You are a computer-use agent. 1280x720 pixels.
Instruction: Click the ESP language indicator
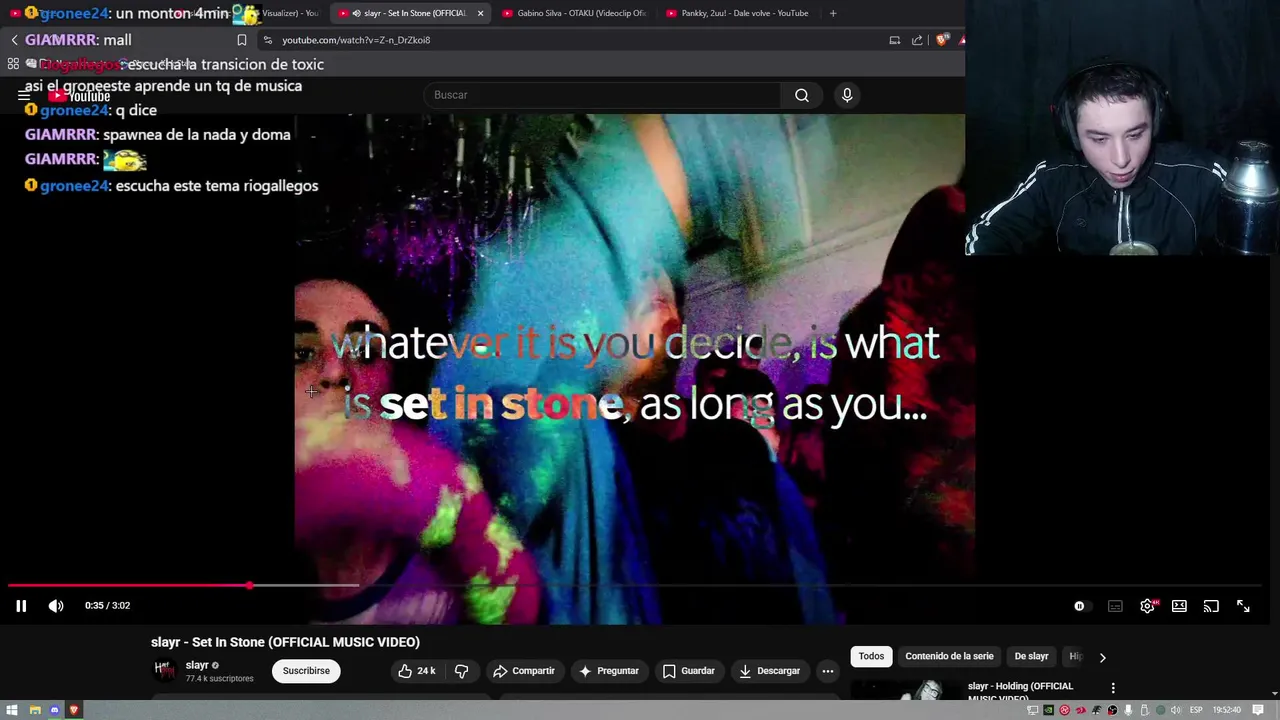point(1196,710)
